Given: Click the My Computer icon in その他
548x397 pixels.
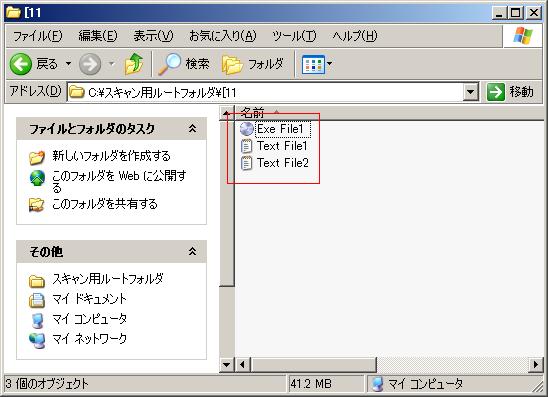Looking at the screenshot, I should 37,320.
